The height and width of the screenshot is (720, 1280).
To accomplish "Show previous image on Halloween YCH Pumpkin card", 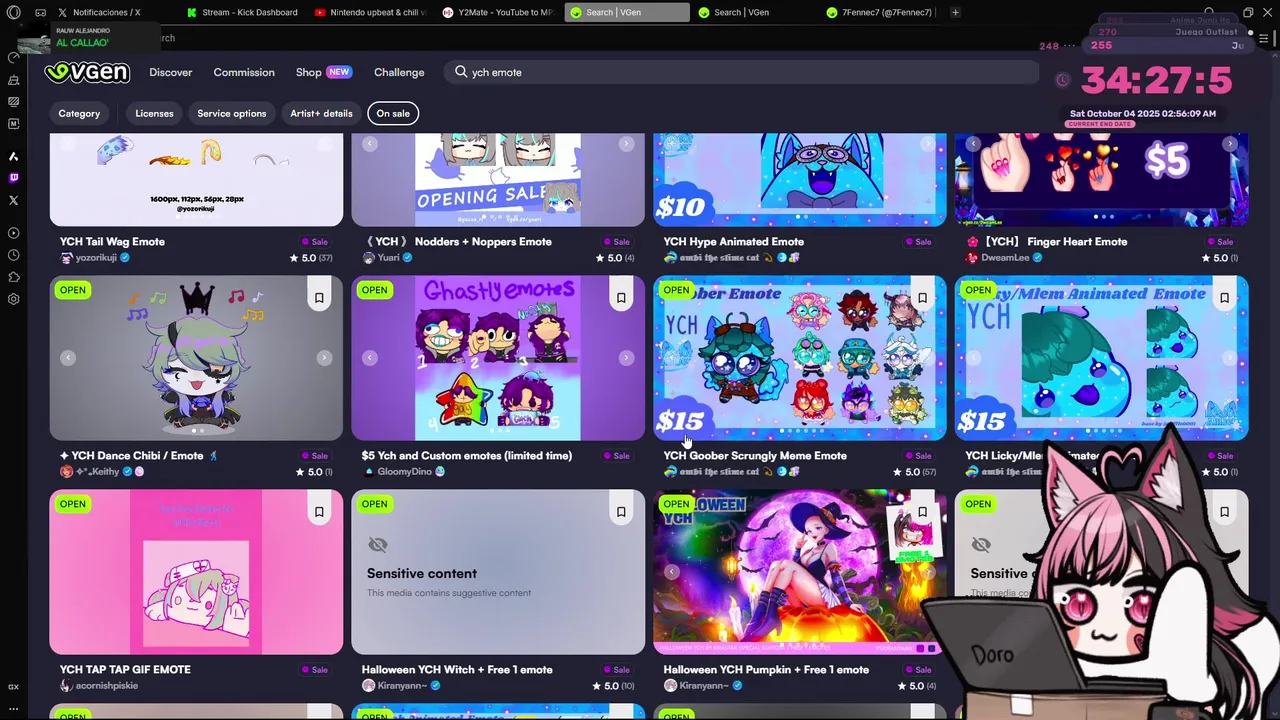I will pyautogui.click(x=672, y=572).
